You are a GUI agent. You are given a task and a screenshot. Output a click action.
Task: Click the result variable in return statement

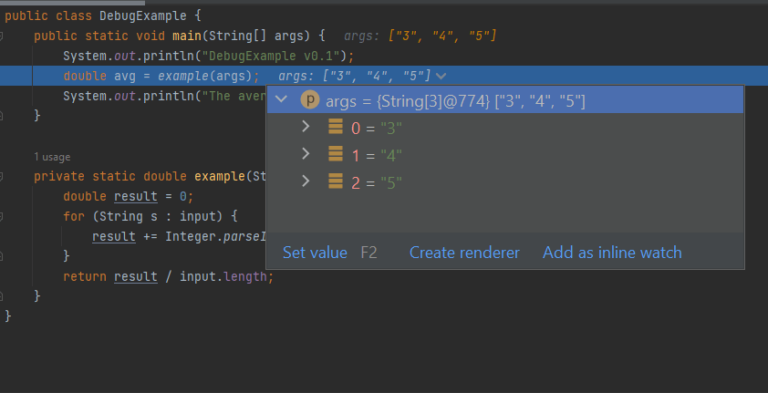[x=136, y=276]
